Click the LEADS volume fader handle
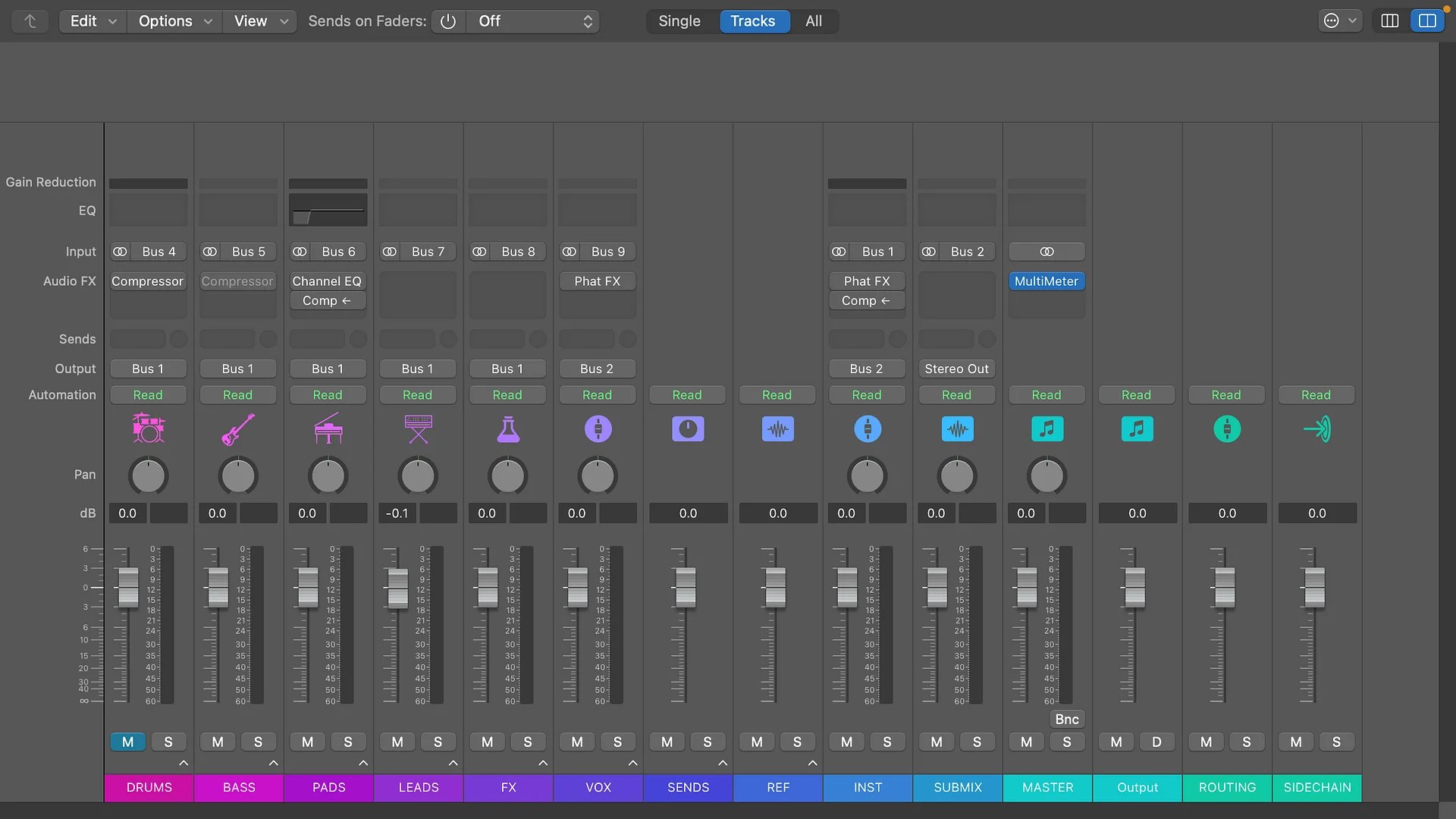This screenshot has height=819, width=1456. pos(397,588)
